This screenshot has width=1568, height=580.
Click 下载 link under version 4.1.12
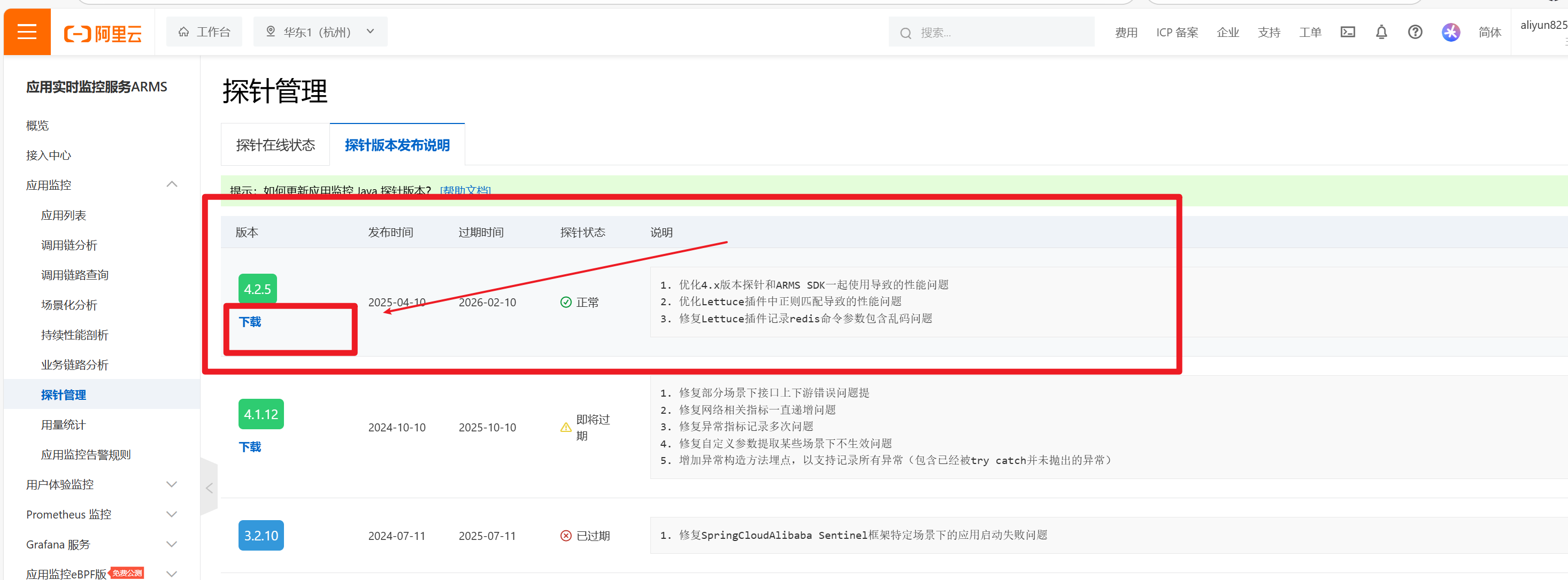coord(250,447)
